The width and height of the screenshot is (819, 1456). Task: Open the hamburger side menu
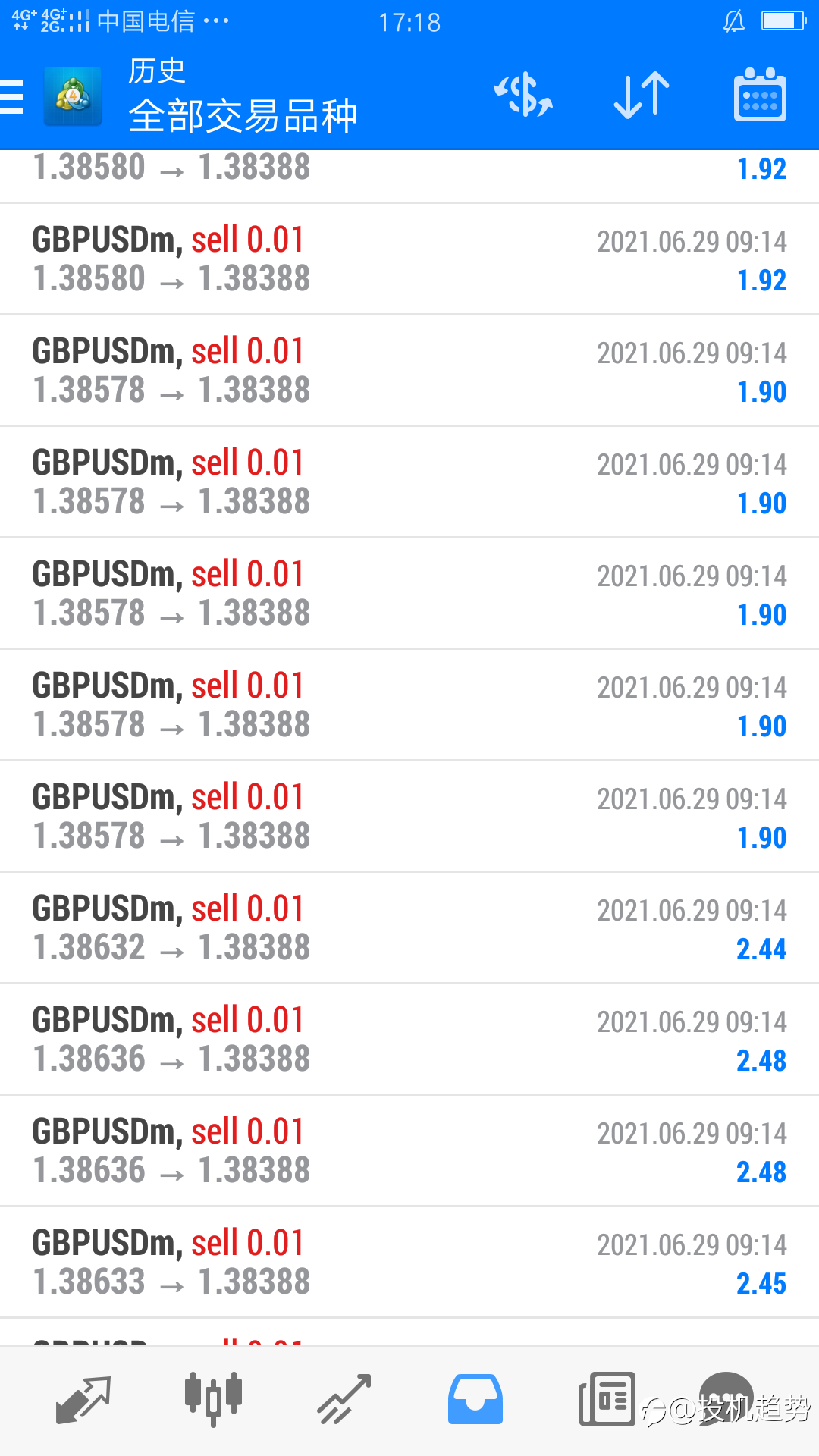pos(12,97)
